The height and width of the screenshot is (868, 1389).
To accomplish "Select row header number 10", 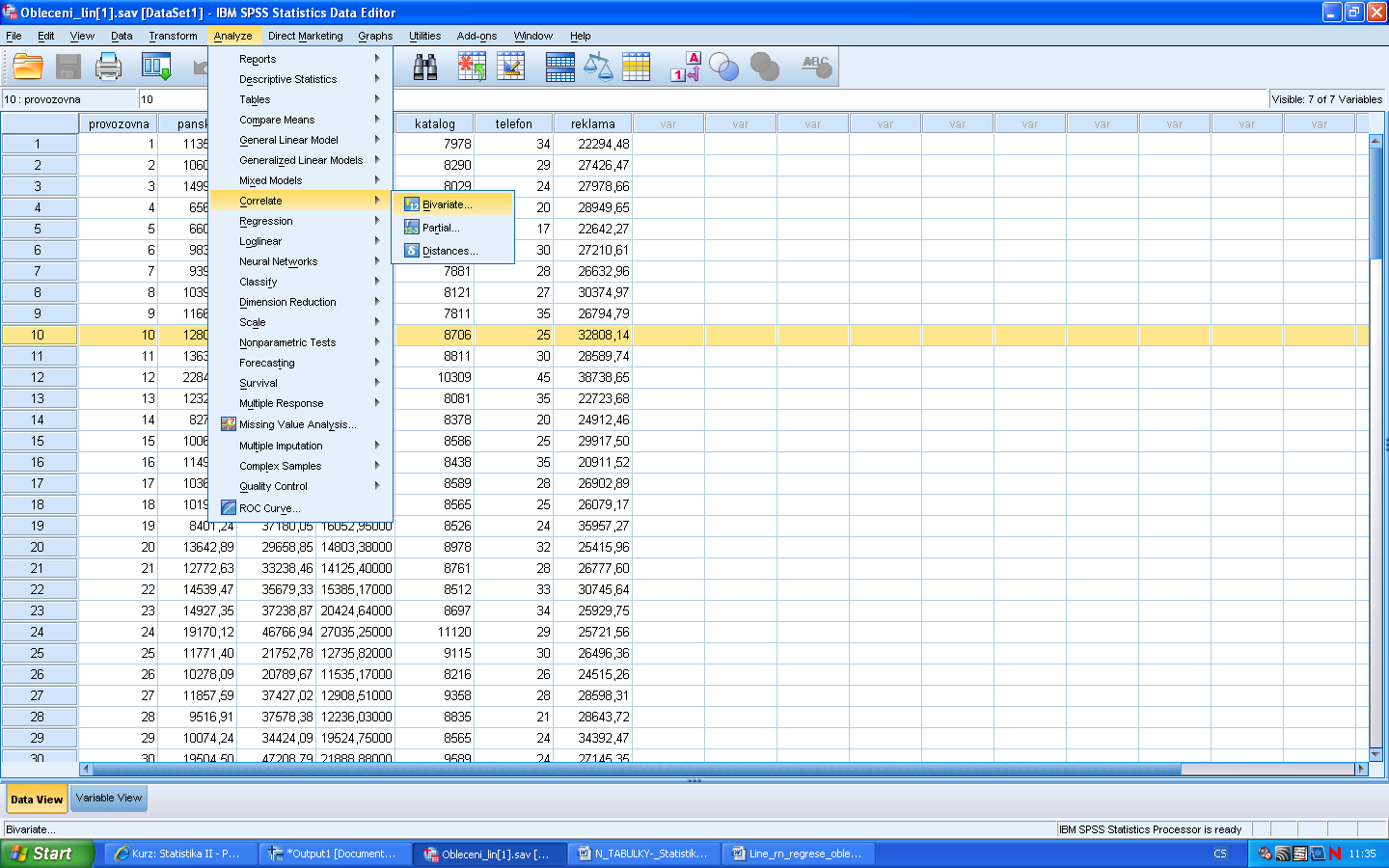I will click(x=38, y=335).
